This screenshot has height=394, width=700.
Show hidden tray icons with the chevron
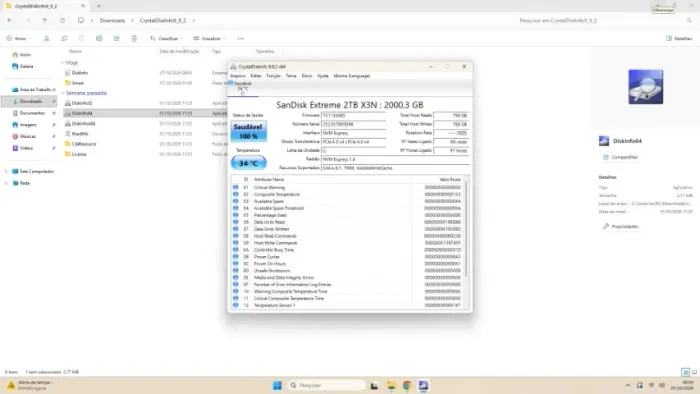(x=628, y=386)
